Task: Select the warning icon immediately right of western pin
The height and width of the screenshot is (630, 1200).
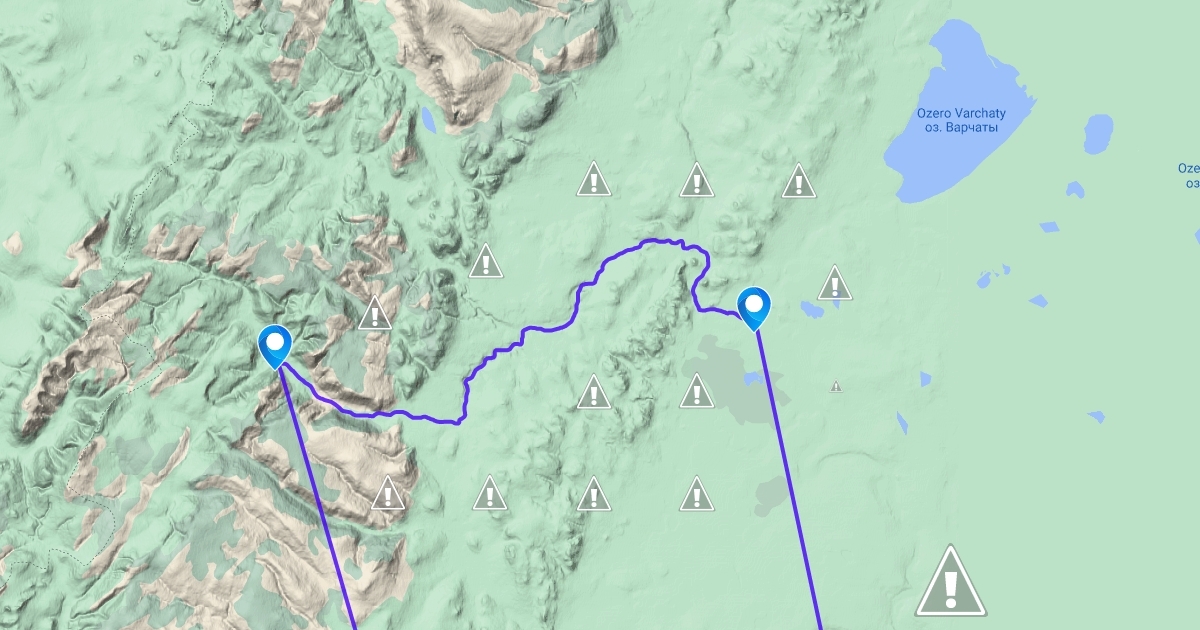Action: point(375,313)
